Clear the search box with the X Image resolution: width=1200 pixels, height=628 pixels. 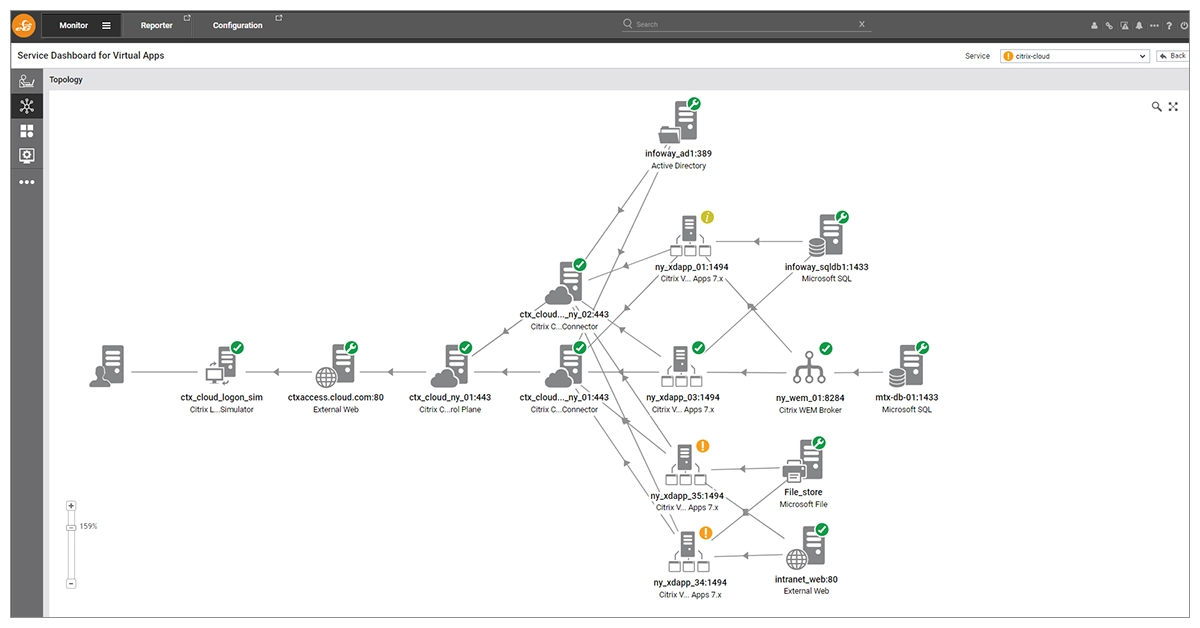(x=862, y=24)
